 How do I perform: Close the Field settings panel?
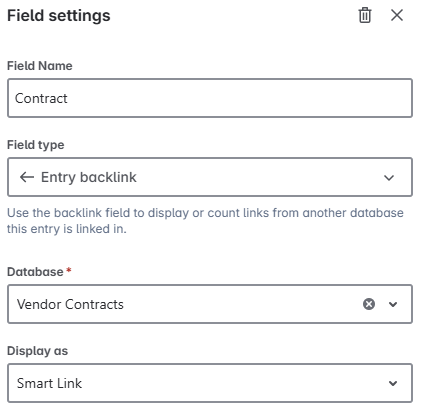(x=397, y=15)
